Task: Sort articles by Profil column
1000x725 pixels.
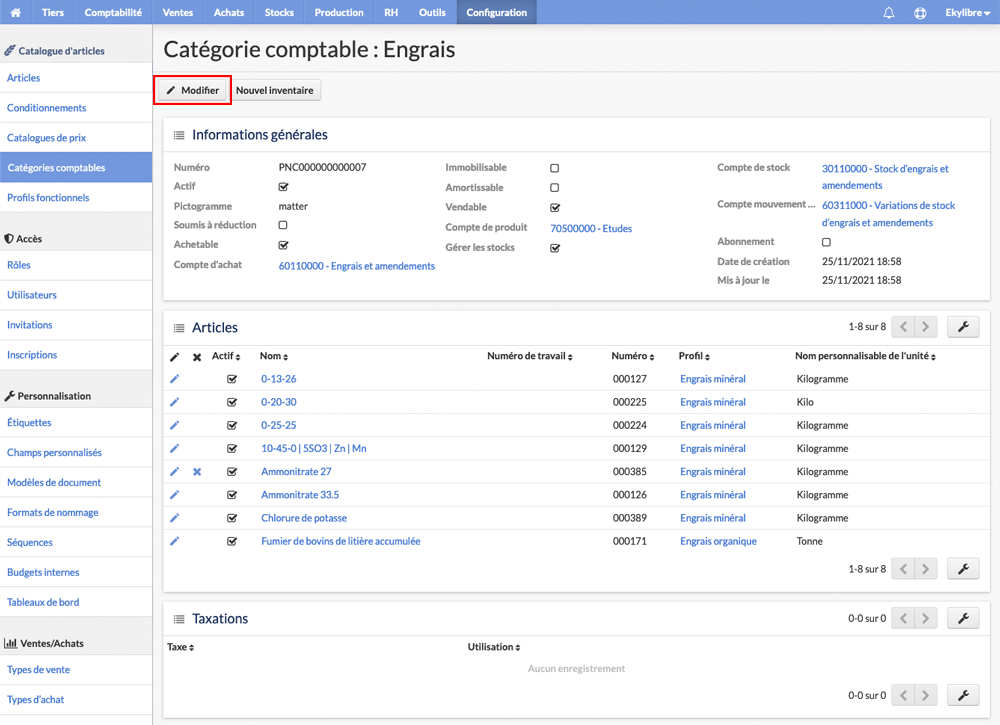Action: 694,356
